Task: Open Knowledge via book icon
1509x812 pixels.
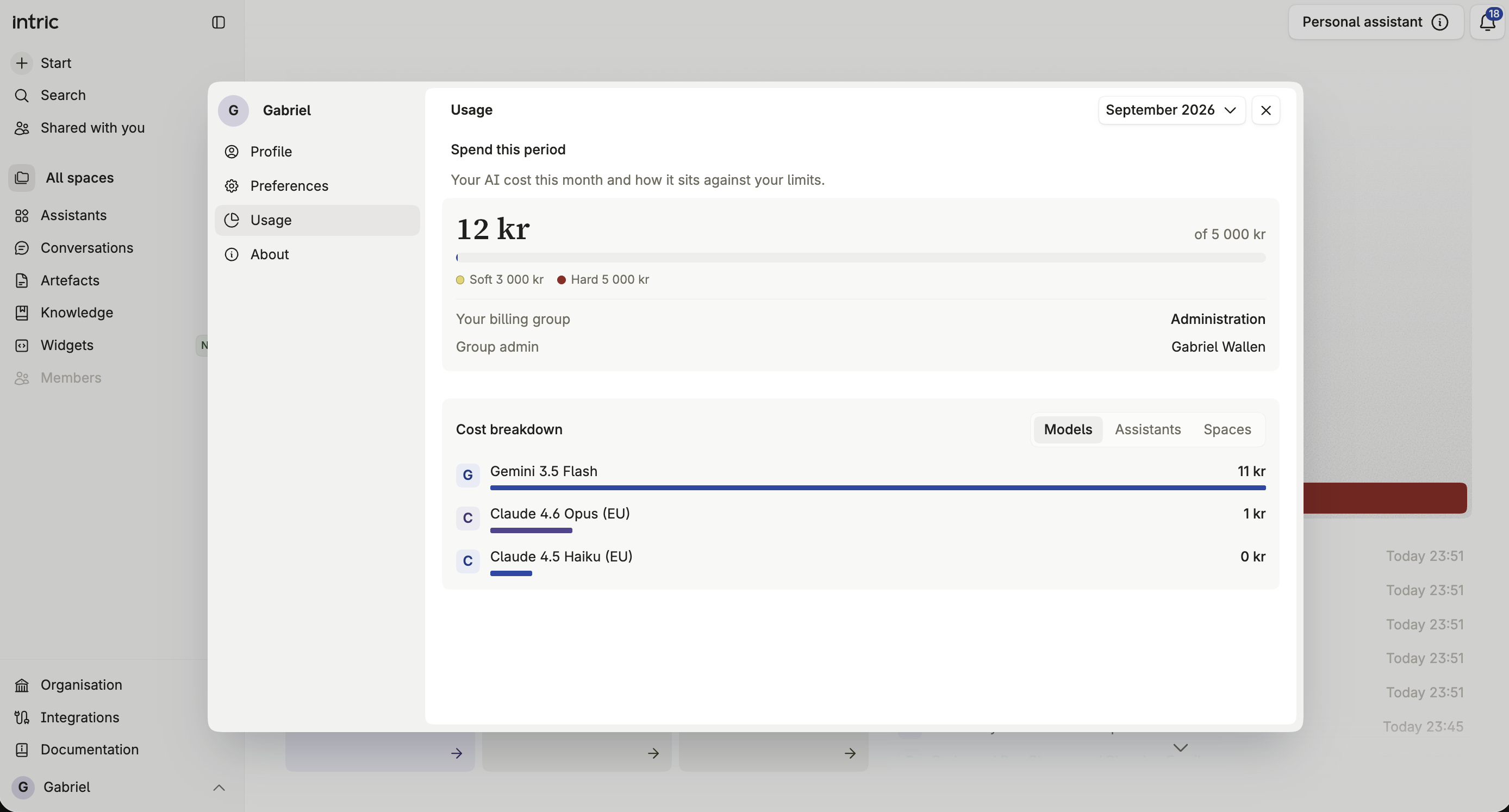Action: tap(22, 313)
